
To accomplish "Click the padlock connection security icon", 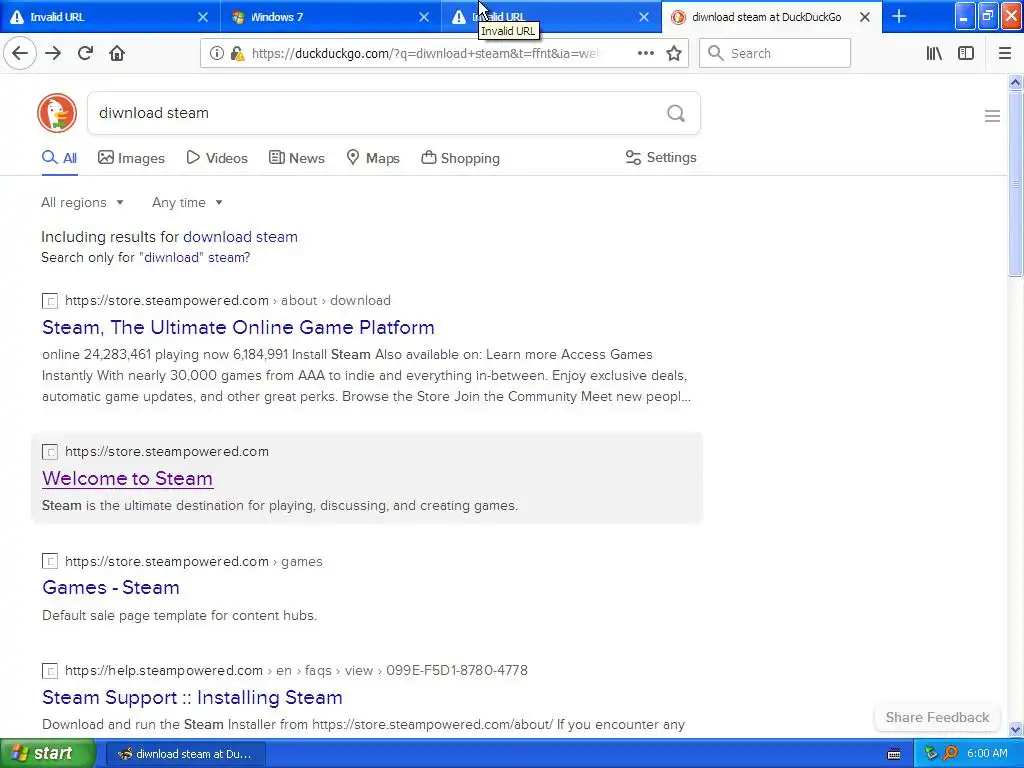I will coord(238,54).
